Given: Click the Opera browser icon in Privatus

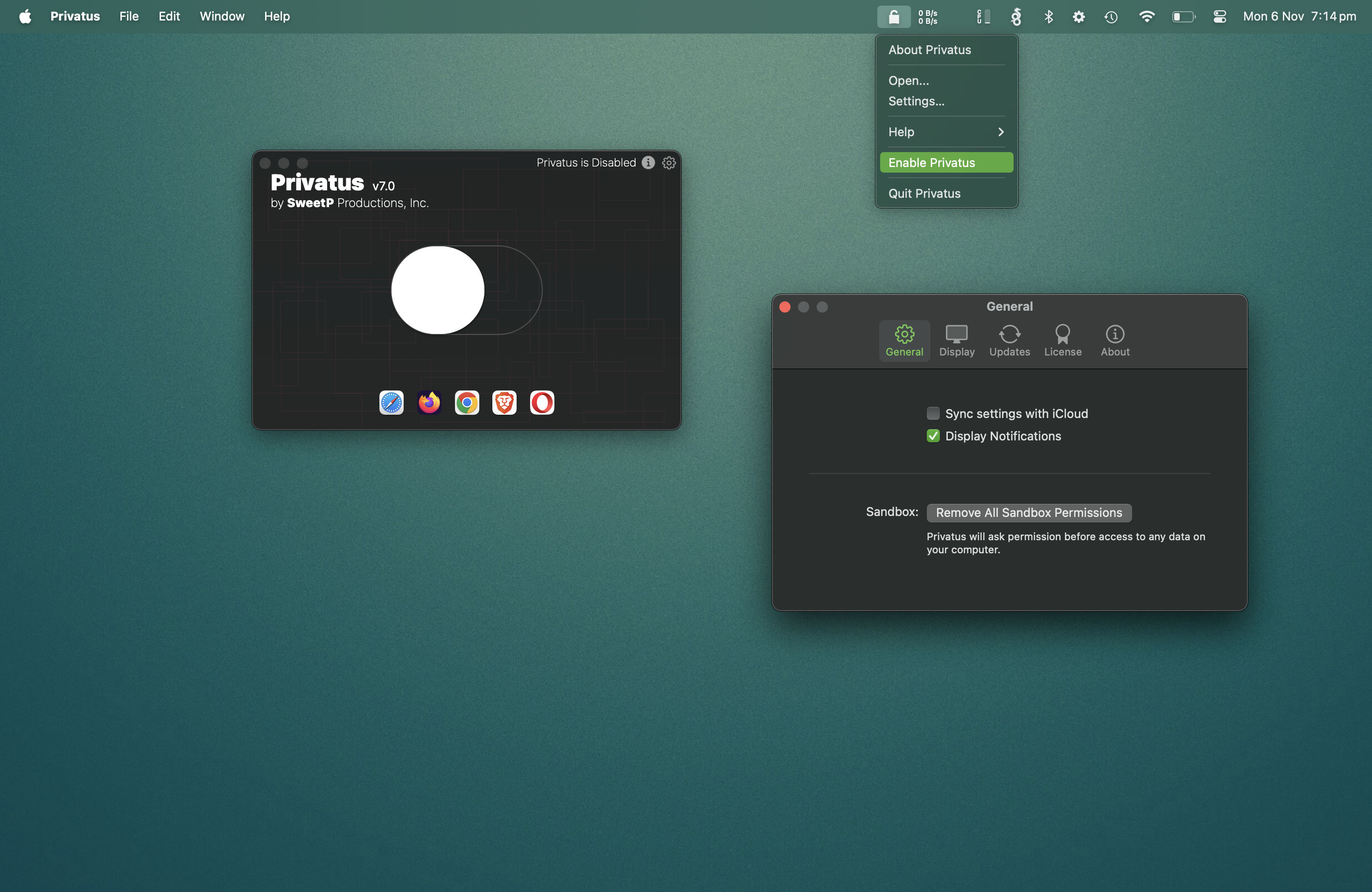Looking at the screenshot, I should pos(542,402).
